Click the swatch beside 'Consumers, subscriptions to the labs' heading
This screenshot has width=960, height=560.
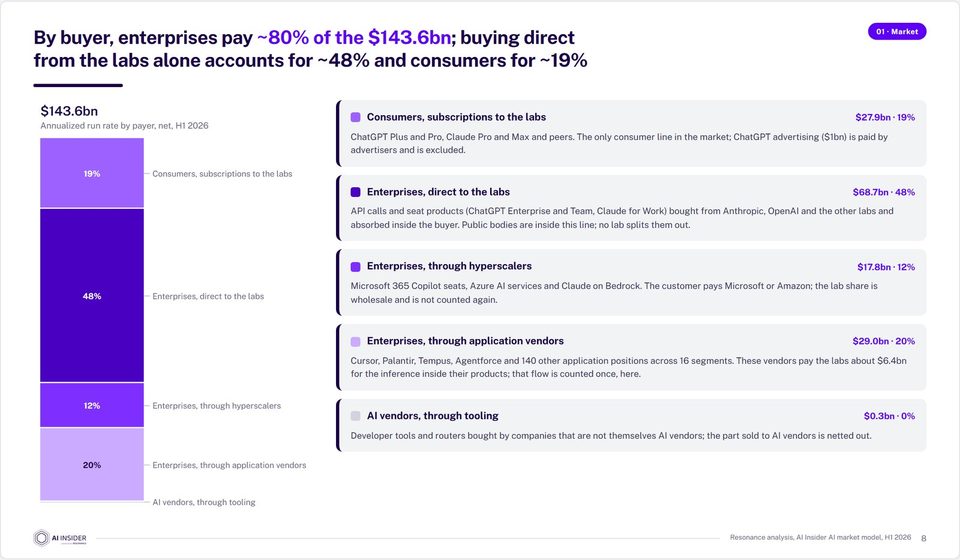[355, 117]
